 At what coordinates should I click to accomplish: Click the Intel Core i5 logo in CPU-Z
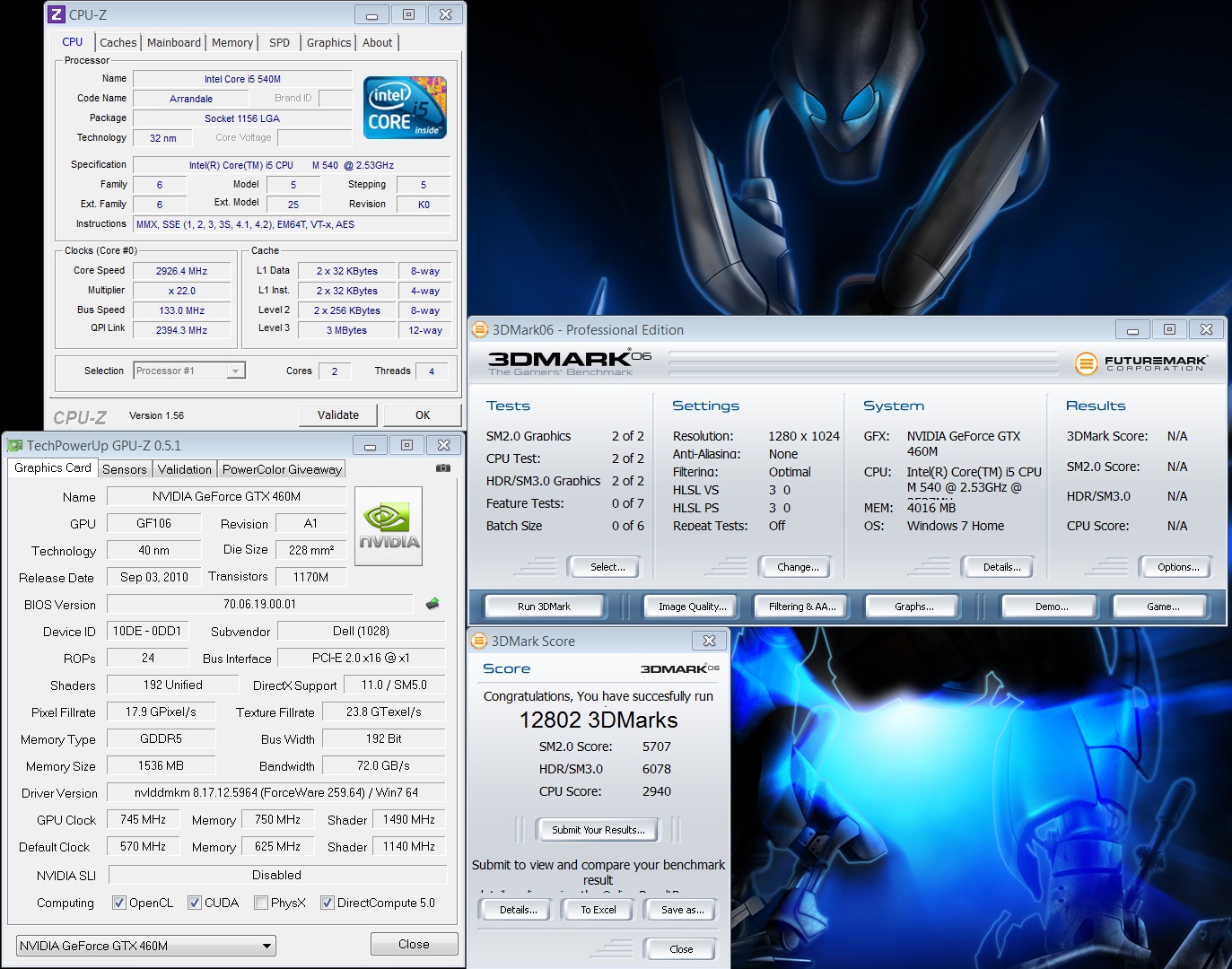[405, 108]
